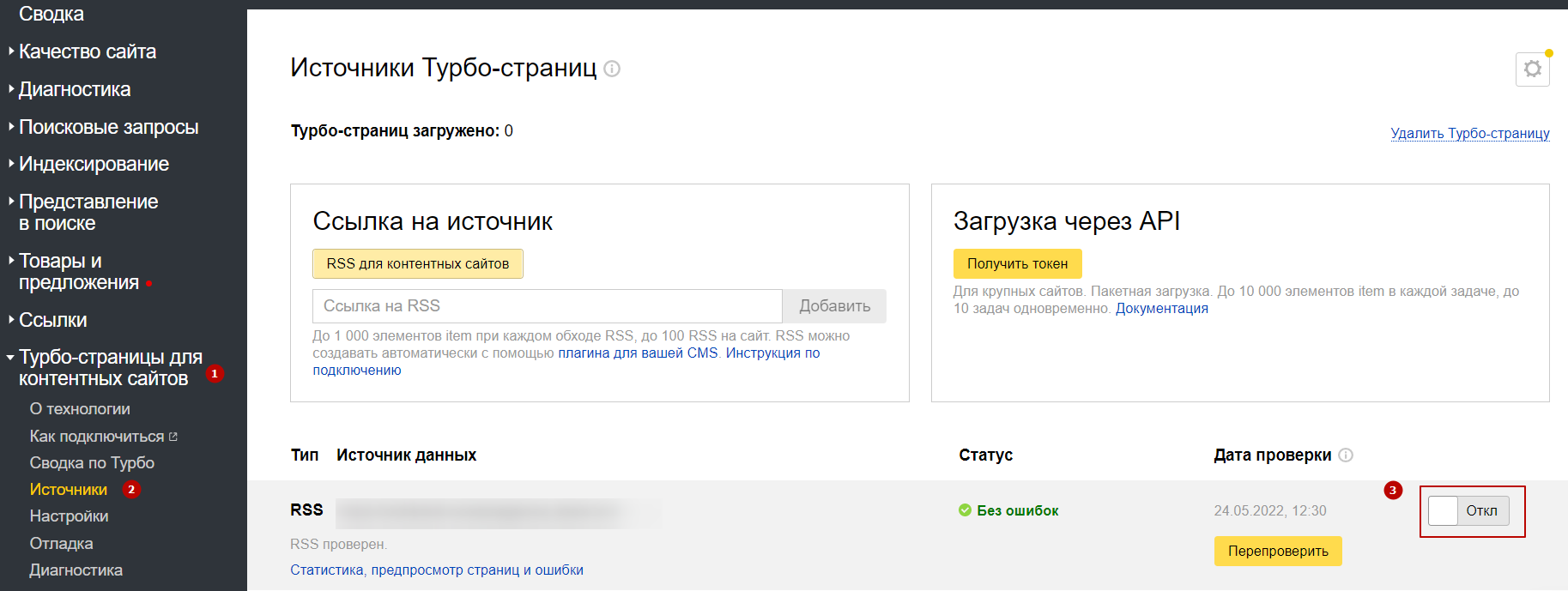Expand the Поисковые запросы section

tap(108, 127)
